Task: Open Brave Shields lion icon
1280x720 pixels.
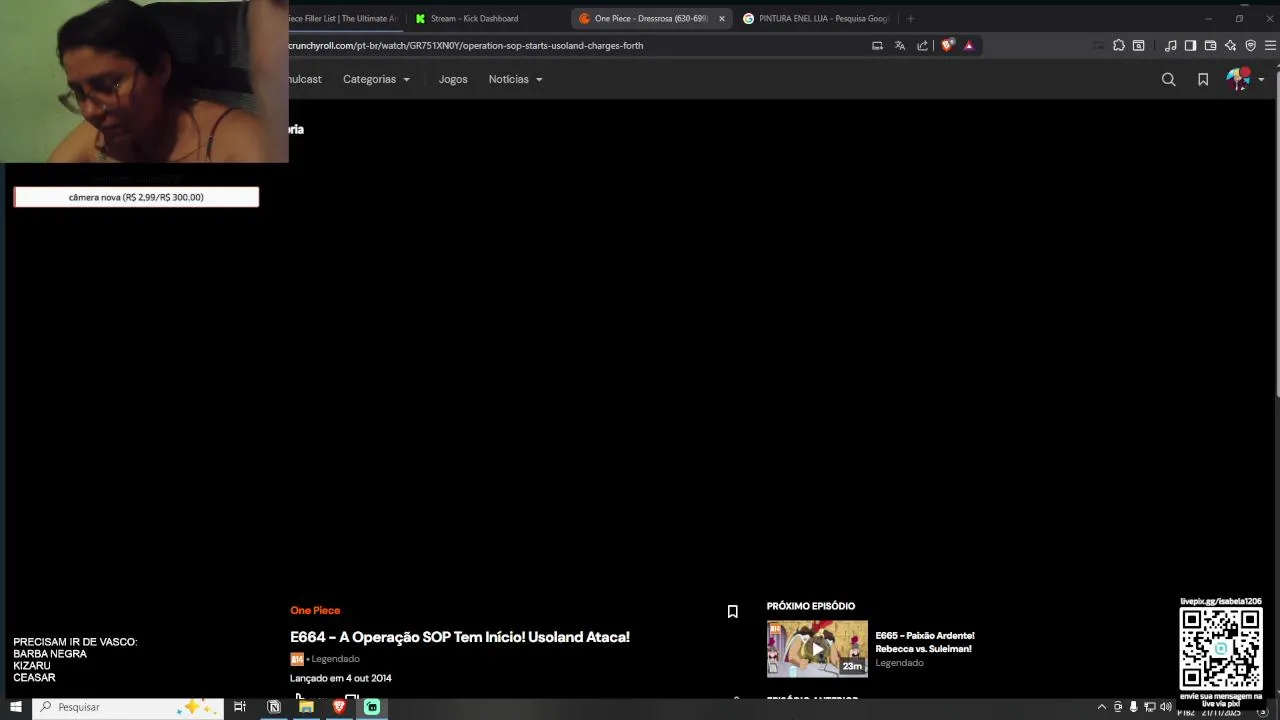Action: pos(947,45)
